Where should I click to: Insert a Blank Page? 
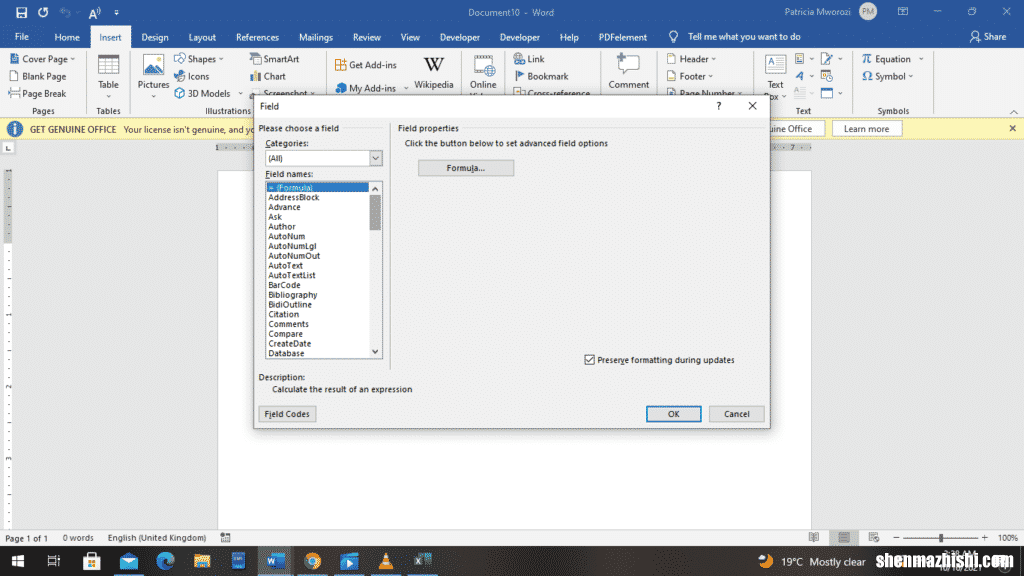(38, 76)
